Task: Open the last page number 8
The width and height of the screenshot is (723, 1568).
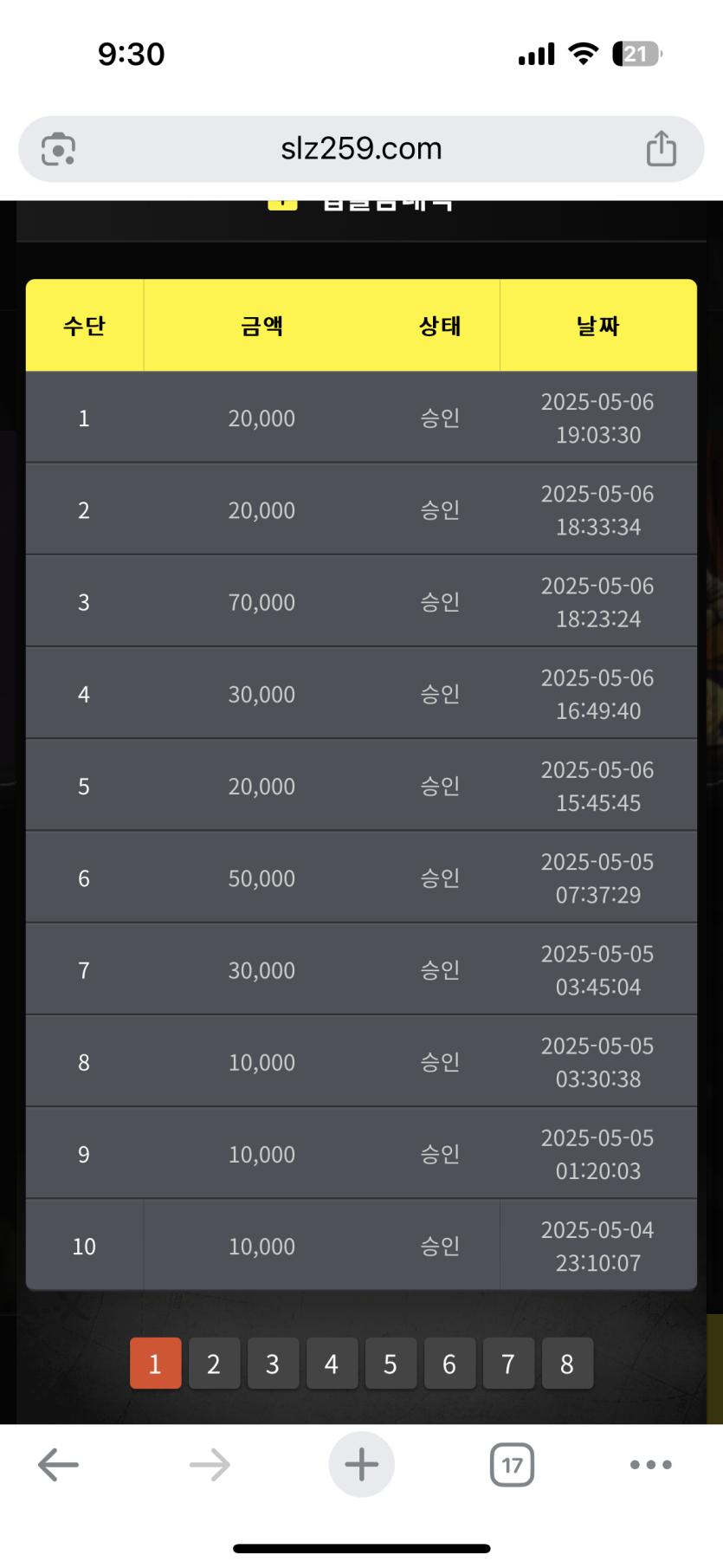Action: pos(567,1364)
